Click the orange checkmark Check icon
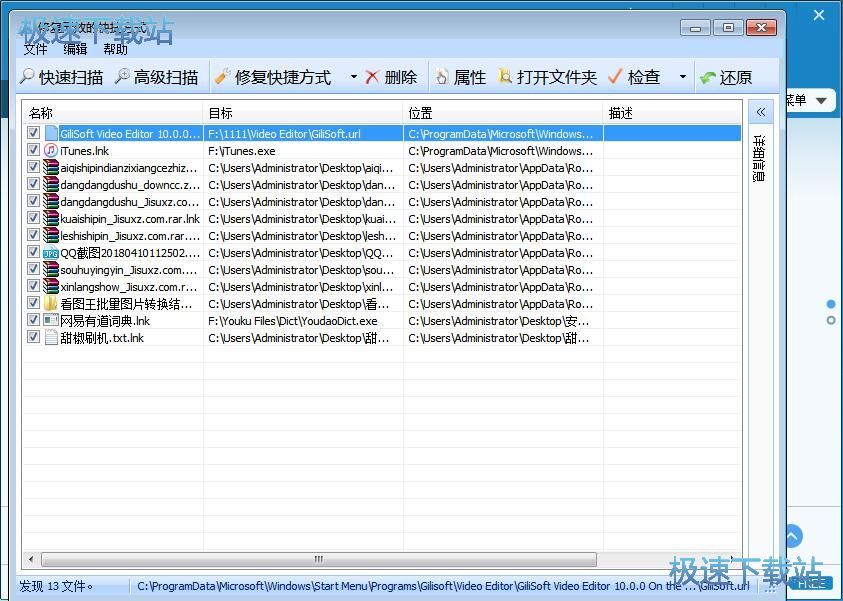The image size is (843, 601). coord(615,76)
